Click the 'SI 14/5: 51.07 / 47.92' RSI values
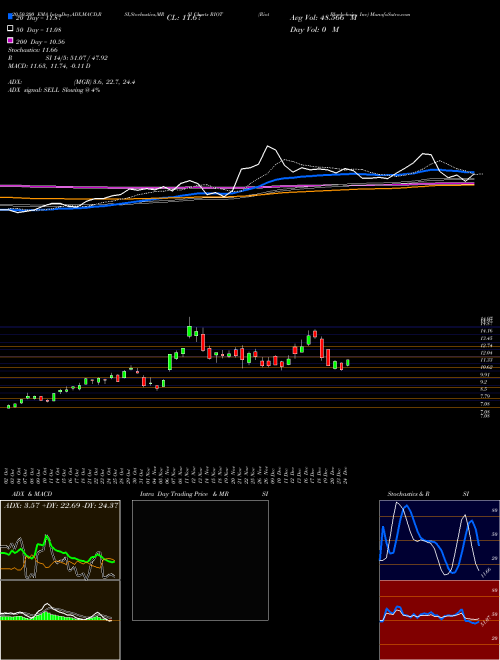This screenshot has height=660, width=500. click(77, 58)
